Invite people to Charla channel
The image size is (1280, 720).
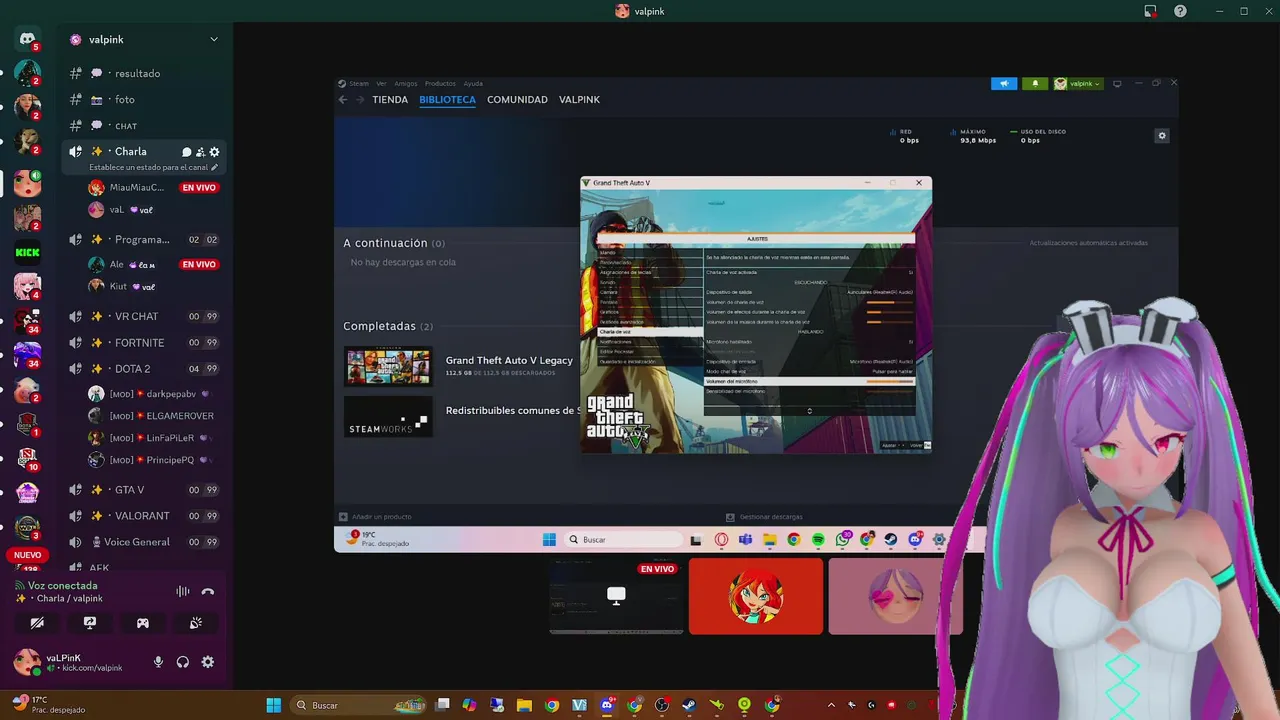click(200, 152)
